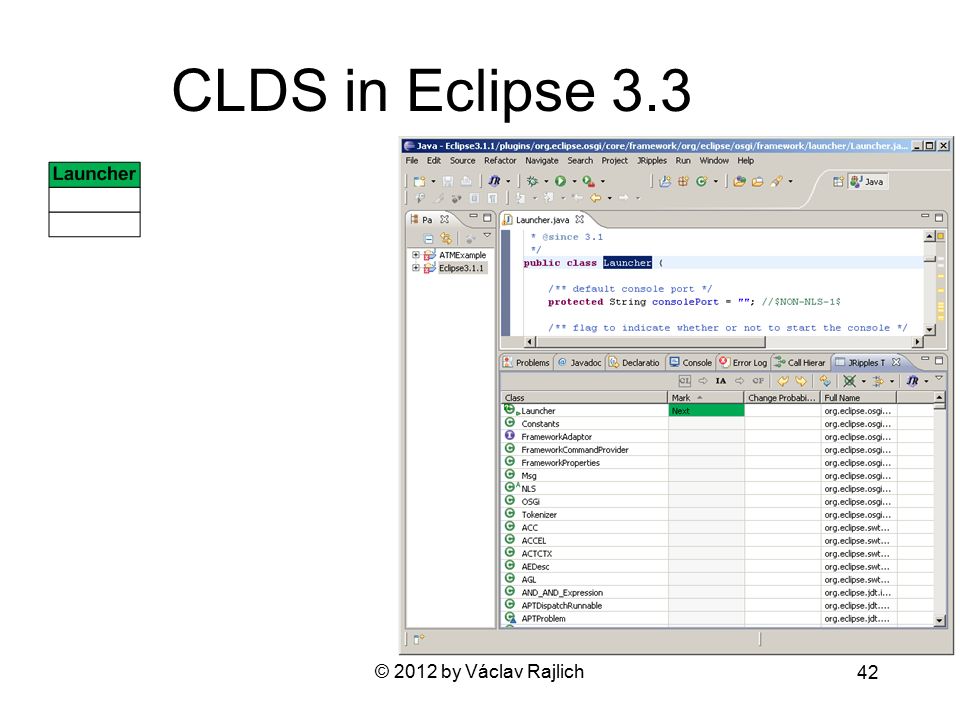Click the Search flashlight icon in toolbar
Viewport: 960px width, 720px height.
[x=777, y=181]
